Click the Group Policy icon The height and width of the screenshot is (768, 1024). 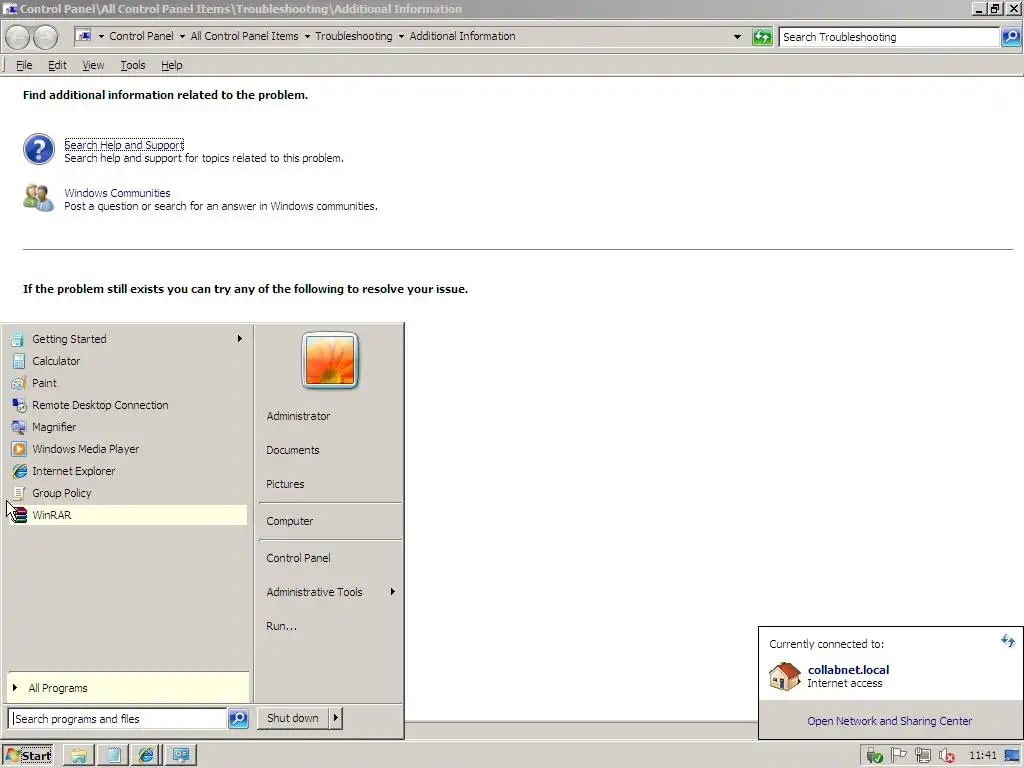pos(19,493)
